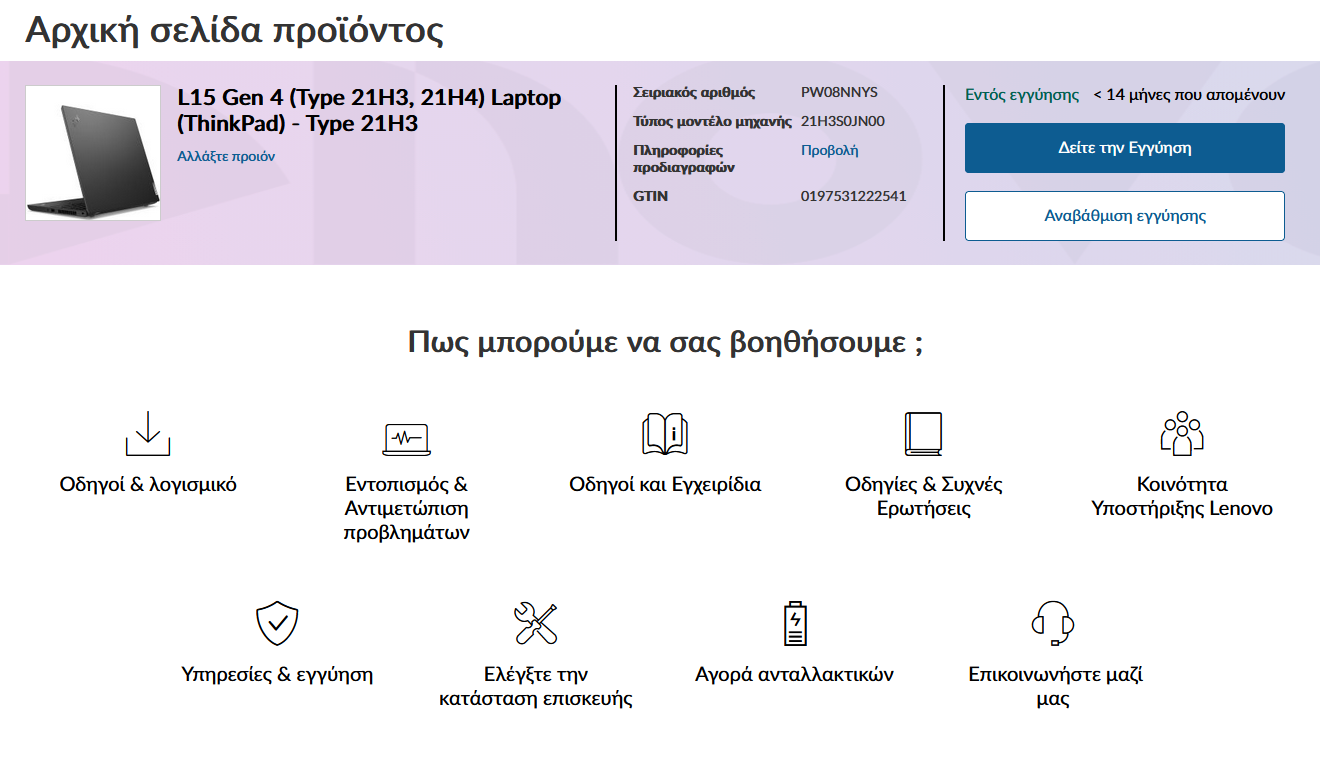Select the diagnostics laptop icon for troubleshooting
1320x757 pixels.
404,436
